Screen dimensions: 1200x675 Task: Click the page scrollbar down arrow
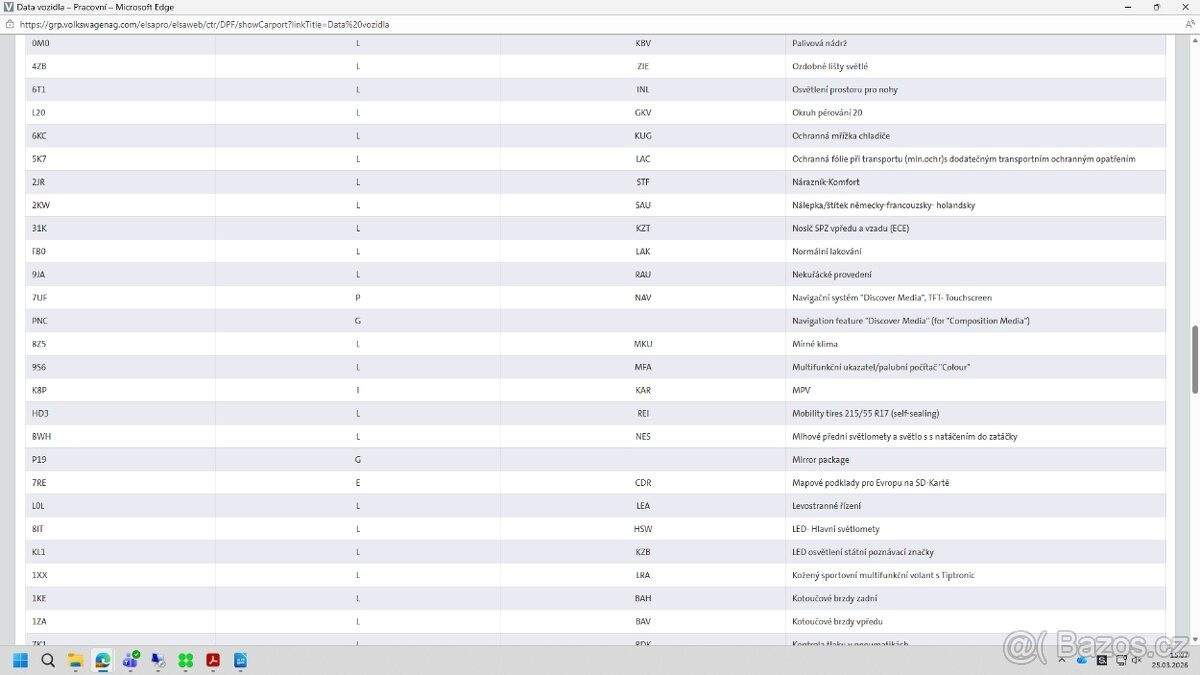pyautogui.click(x=1192, y=640)
